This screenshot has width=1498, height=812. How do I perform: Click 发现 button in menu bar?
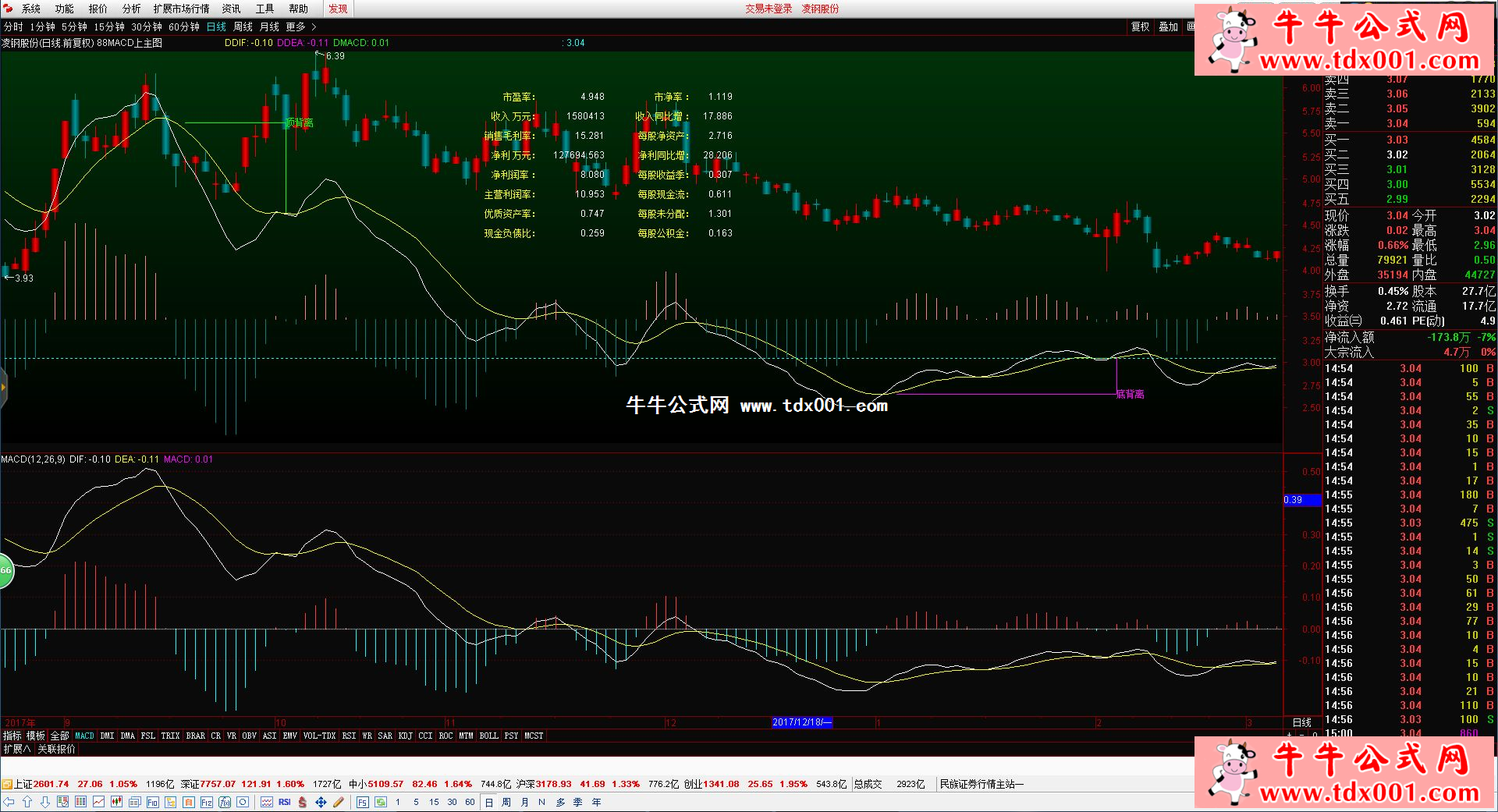338,9
